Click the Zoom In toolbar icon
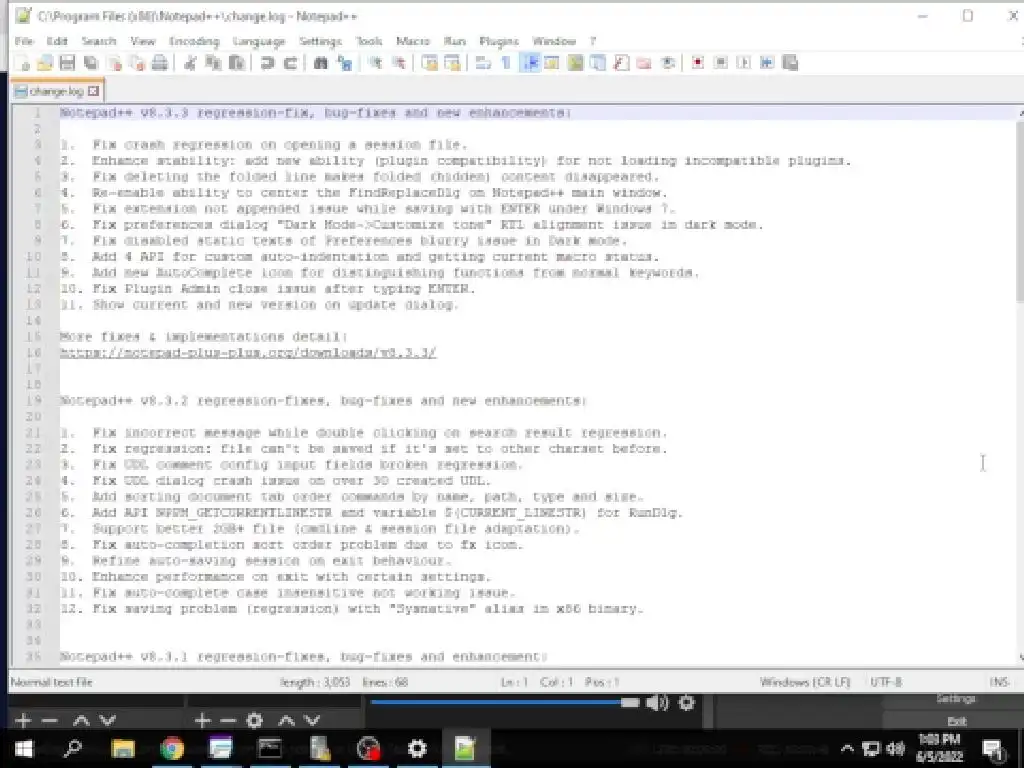1024x768 pixels. coord(375,63)
